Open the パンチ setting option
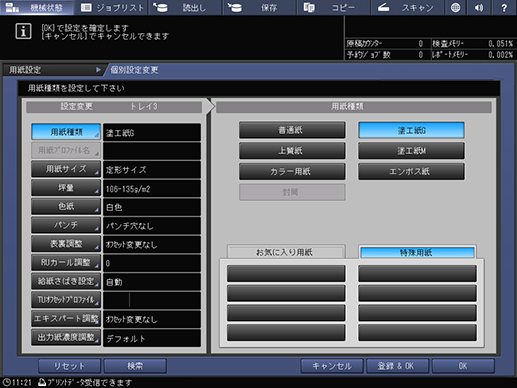The image size is (517, 388). pyautogui.click(x=66, y=225)
